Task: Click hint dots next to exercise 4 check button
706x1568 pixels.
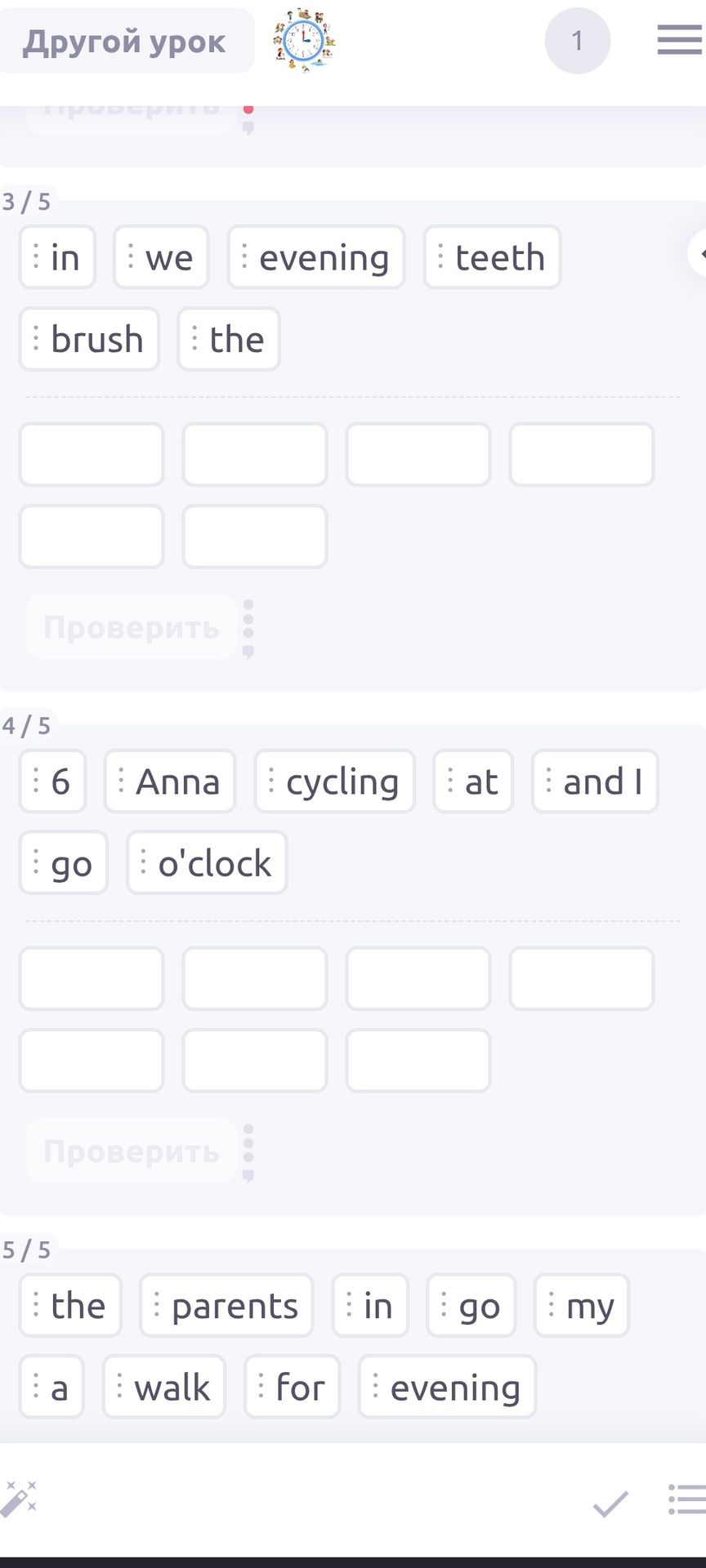Action: [x=248, y=1153]
